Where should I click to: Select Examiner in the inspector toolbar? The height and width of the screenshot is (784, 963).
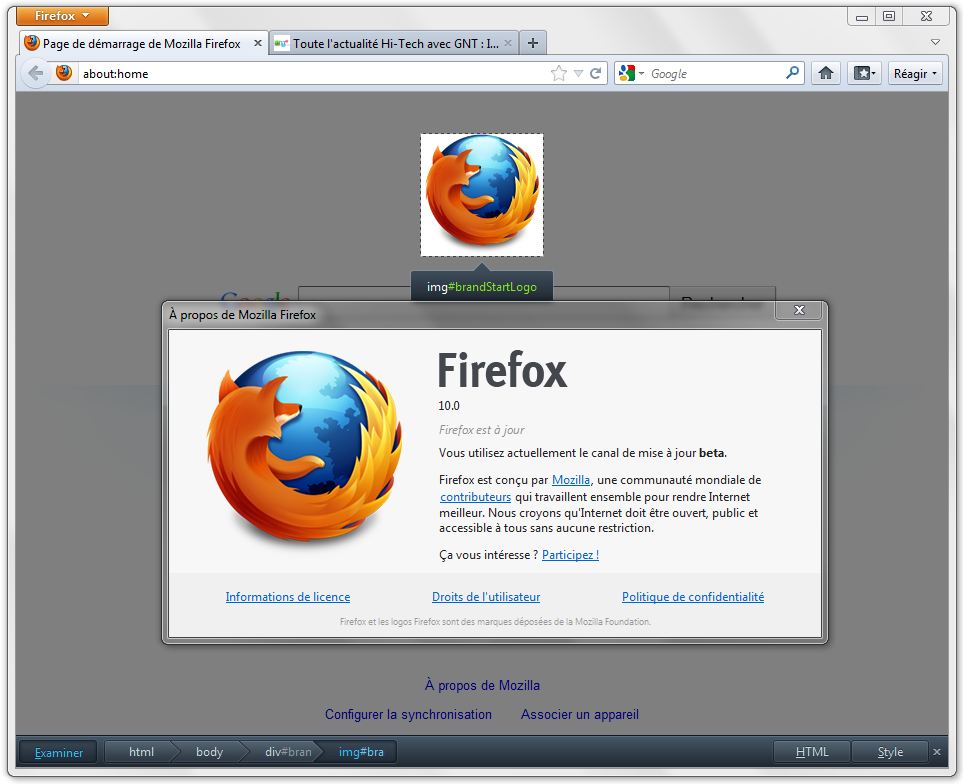(57, 752)
